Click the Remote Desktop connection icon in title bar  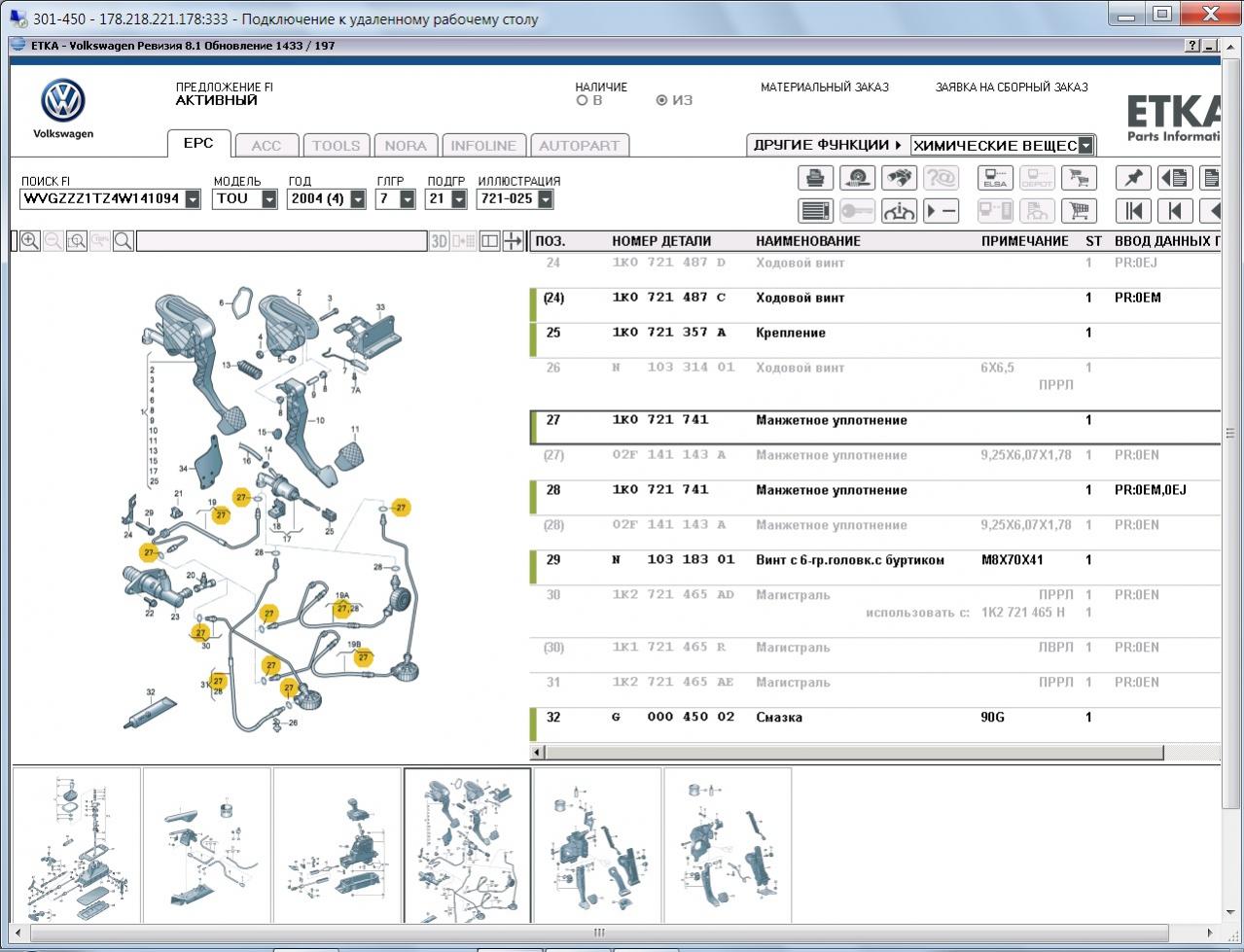coord(18,18)
